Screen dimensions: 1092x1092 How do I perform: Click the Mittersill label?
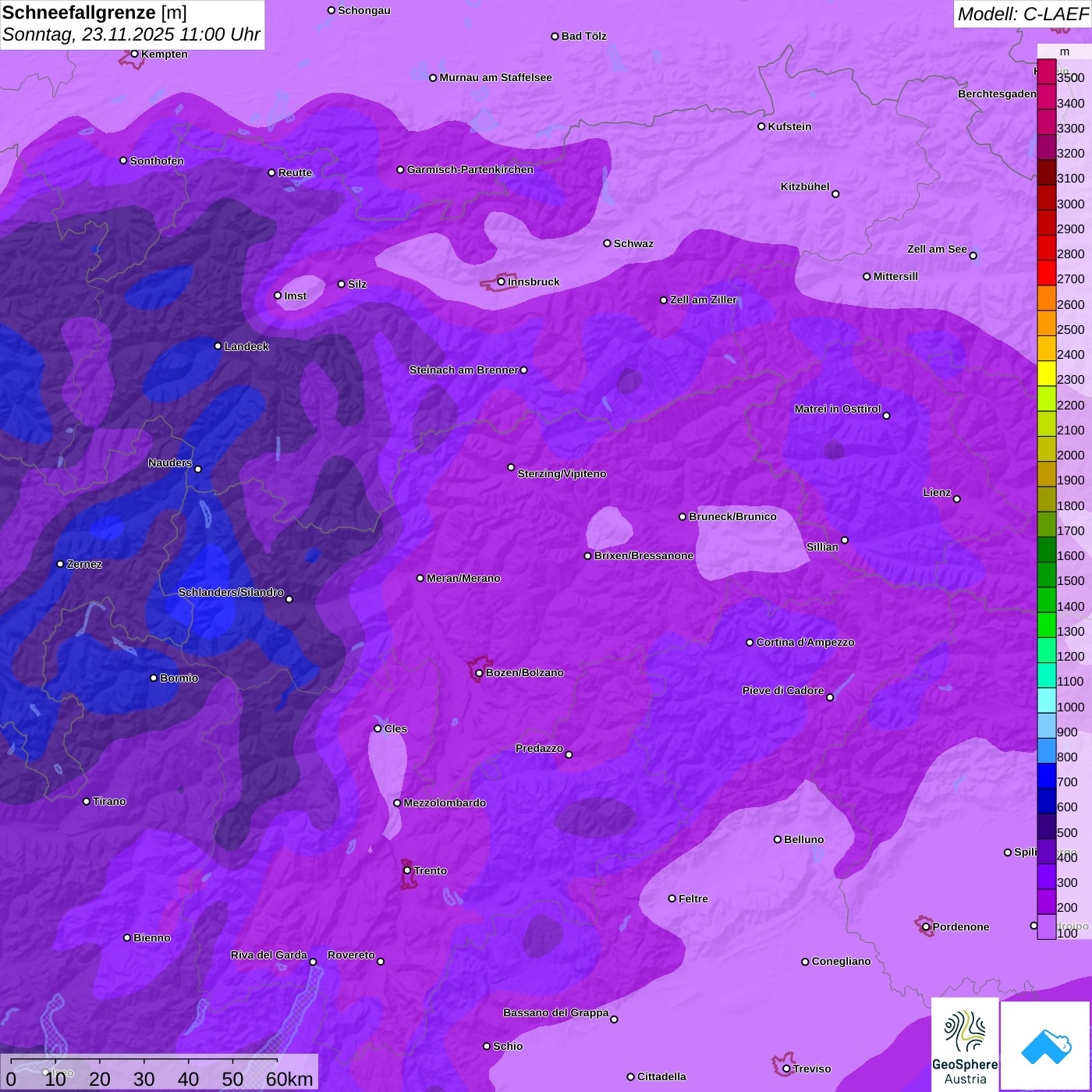[895, 276]
